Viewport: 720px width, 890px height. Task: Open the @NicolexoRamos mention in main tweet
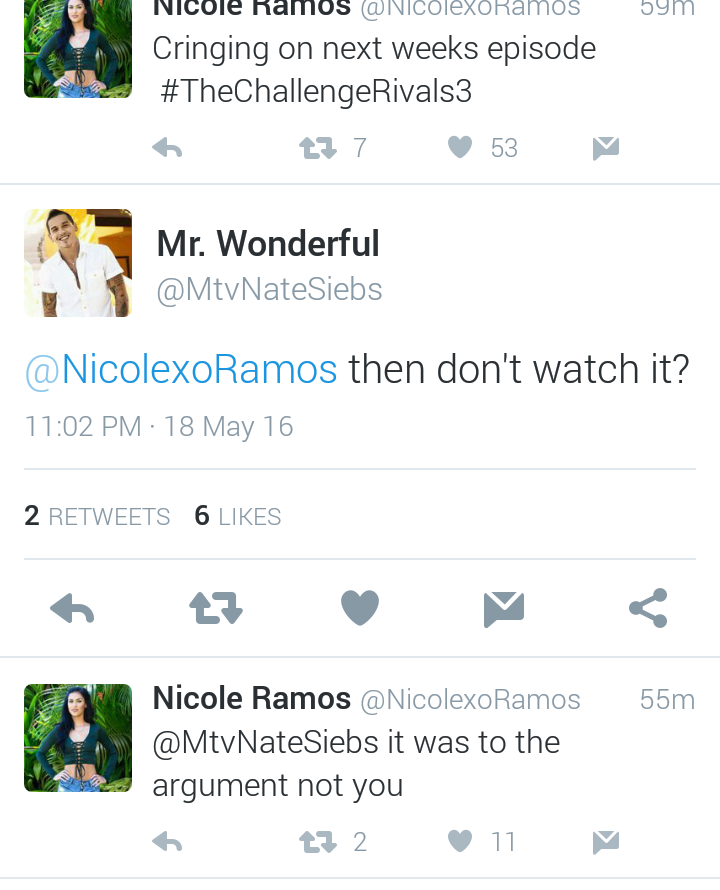click(181, 370)
